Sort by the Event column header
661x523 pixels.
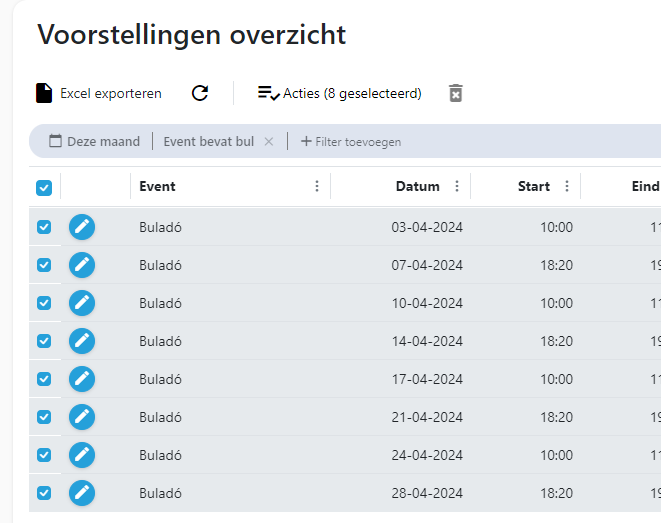pos(157,186)
